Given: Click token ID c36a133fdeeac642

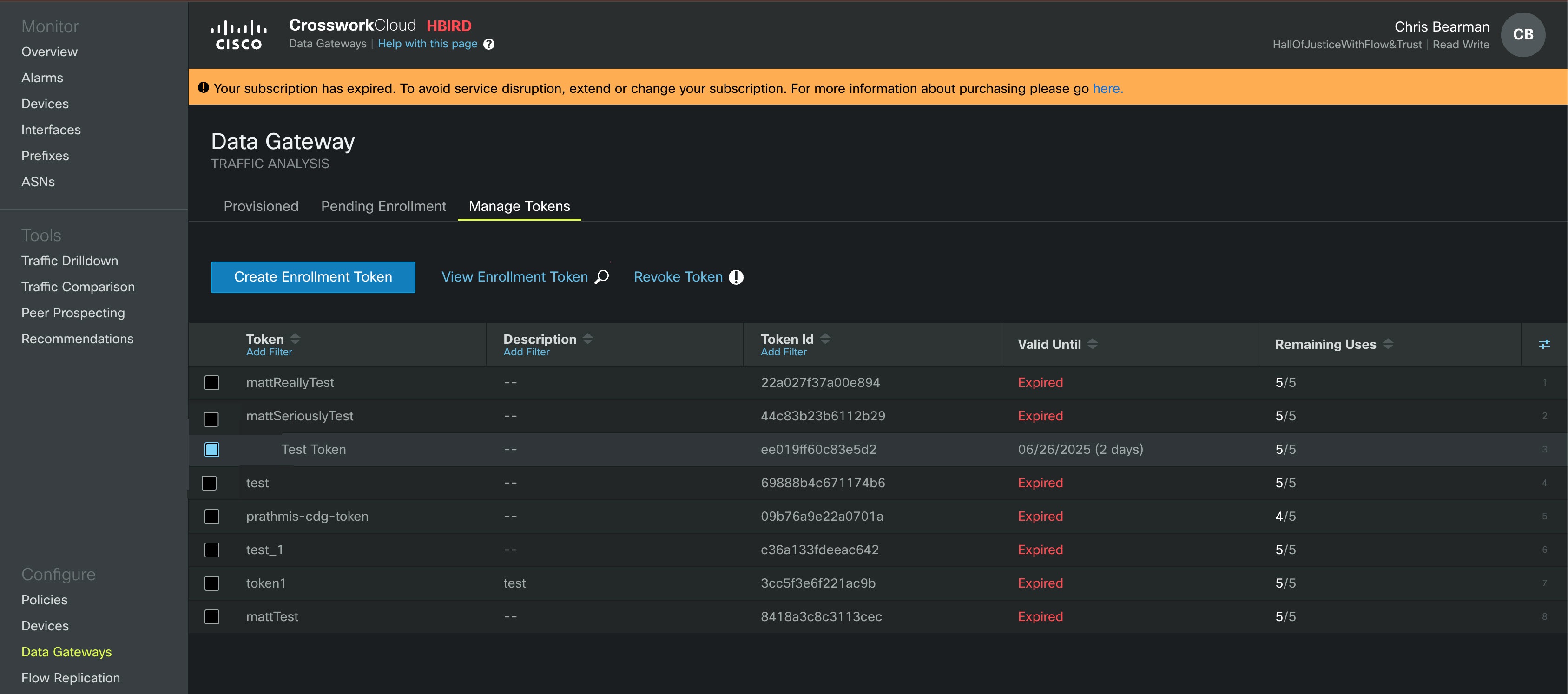Looking at the screenshot, I should pos(819,550).
